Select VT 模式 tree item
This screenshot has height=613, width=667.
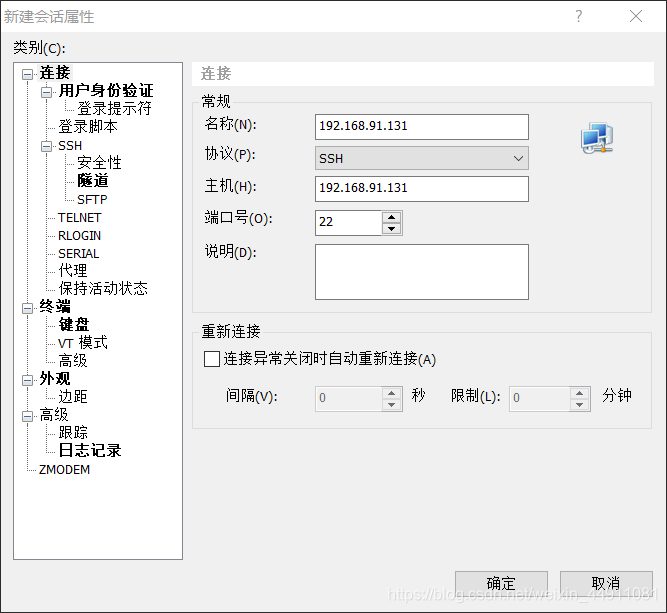[x=83, y=342]
